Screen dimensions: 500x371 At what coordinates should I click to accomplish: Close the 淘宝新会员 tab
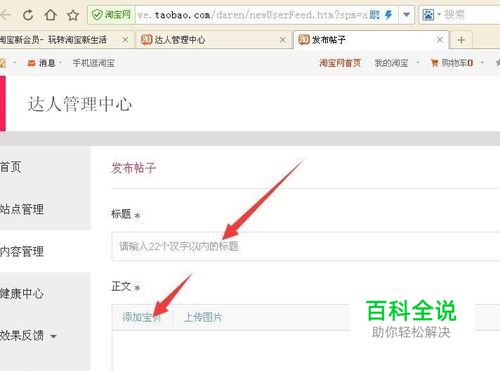(125, 40)
